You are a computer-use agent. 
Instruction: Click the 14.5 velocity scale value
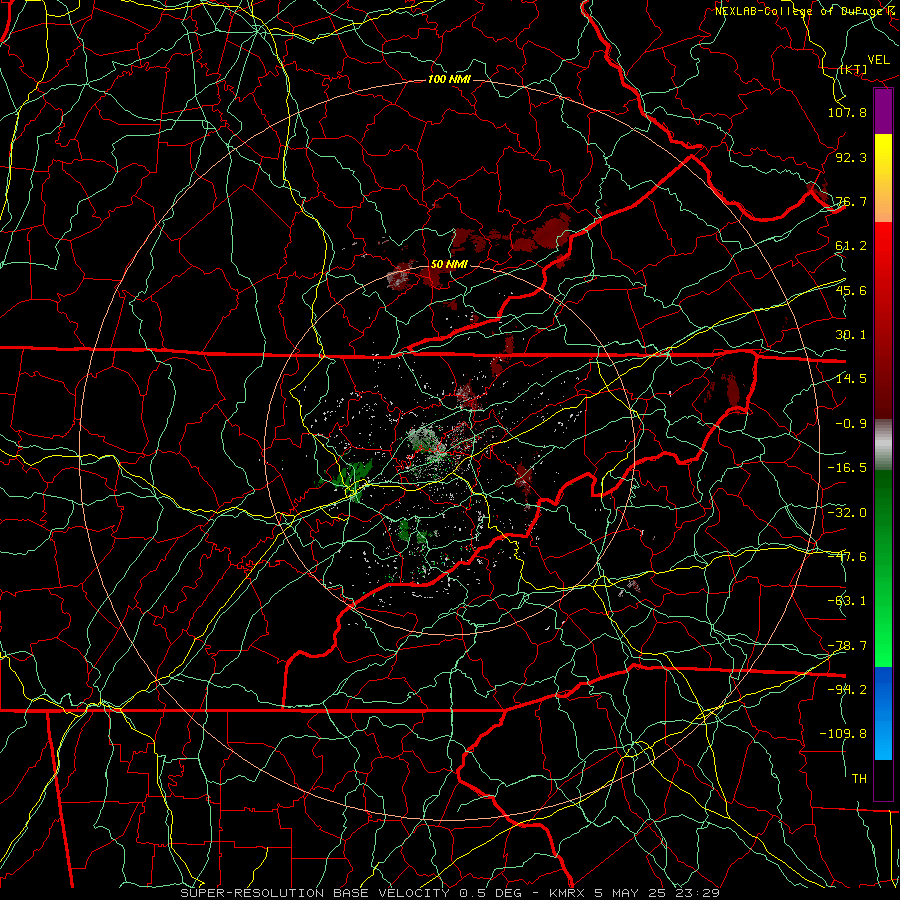point(851,379)
